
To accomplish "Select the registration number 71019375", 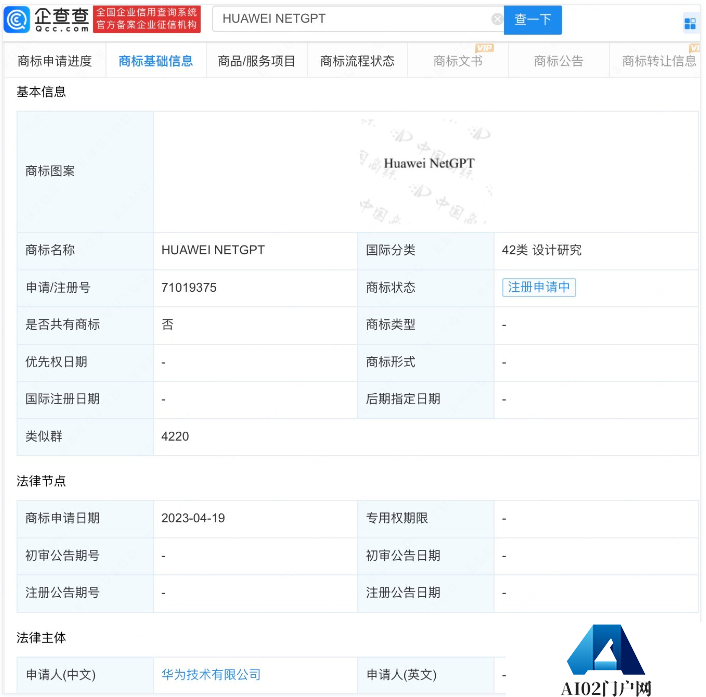I will [189, 288].
